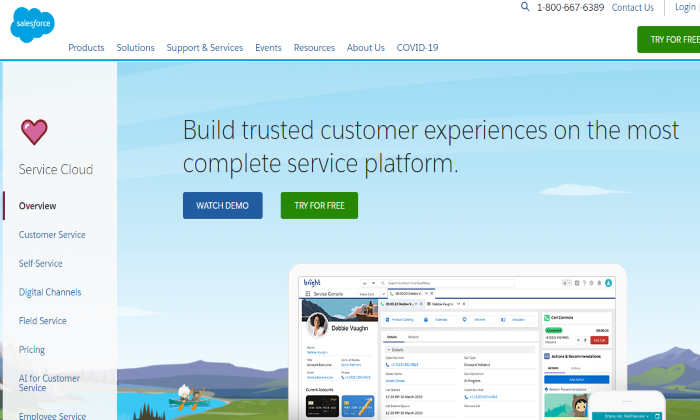Open the About Us menu
The image size is (700, 420).
coord(366,48)
